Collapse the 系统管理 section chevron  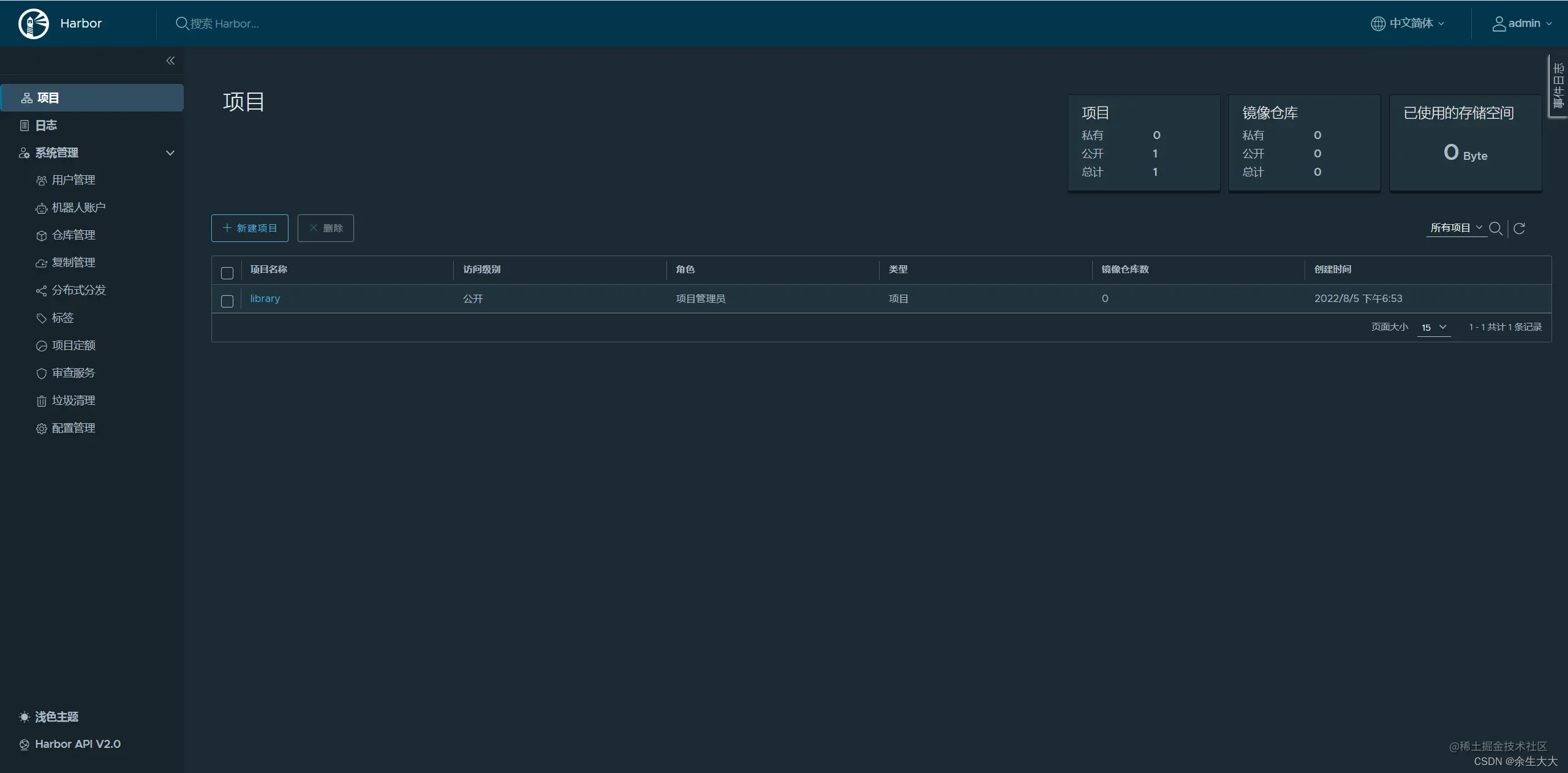170,153
